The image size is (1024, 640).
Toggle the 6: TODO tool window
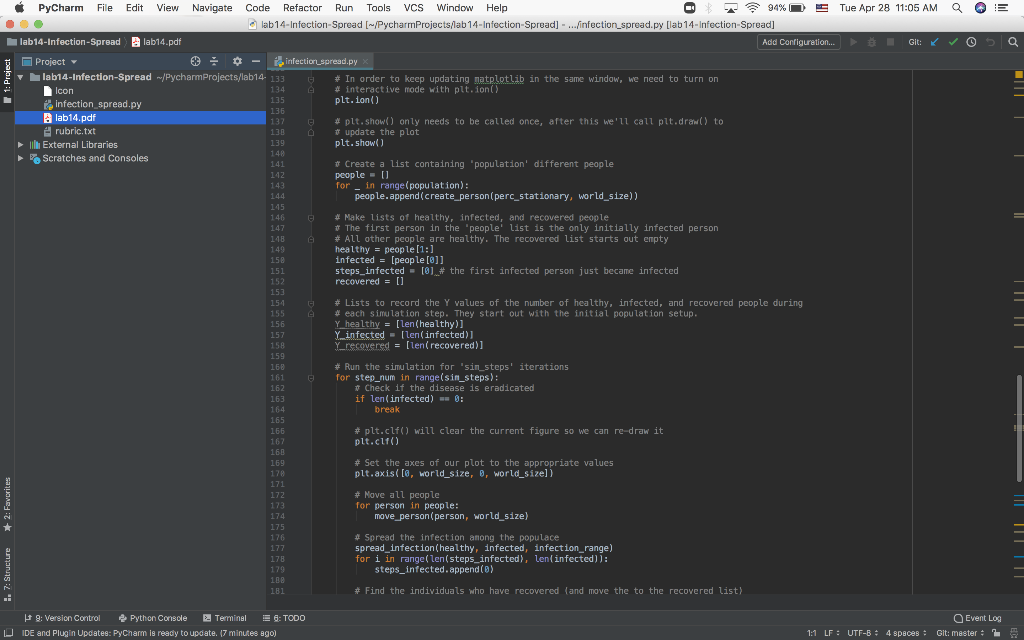[x=284, y=618]
